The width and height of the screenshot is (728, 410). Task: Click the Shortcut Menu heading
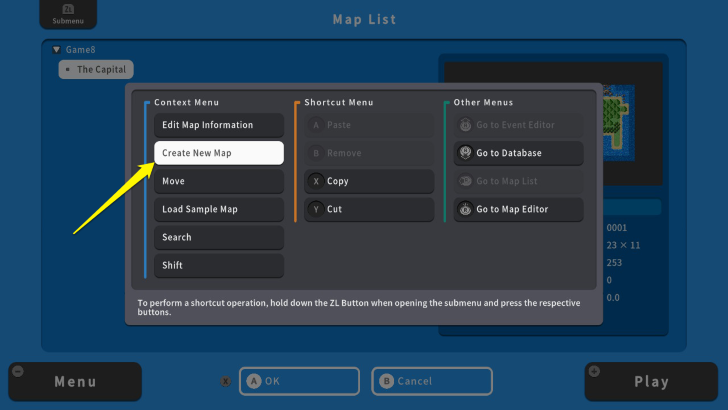pos(339,102)
